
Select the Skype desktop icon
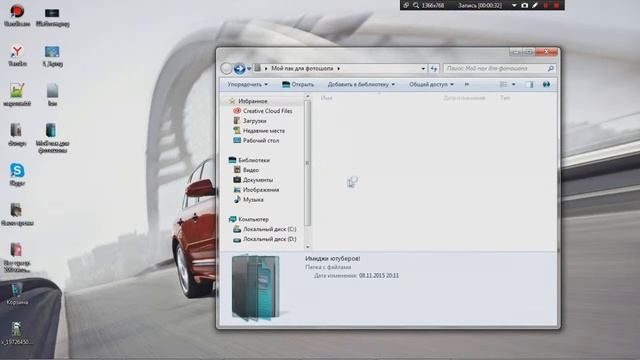pyautogui.click(x=17, y=174)
